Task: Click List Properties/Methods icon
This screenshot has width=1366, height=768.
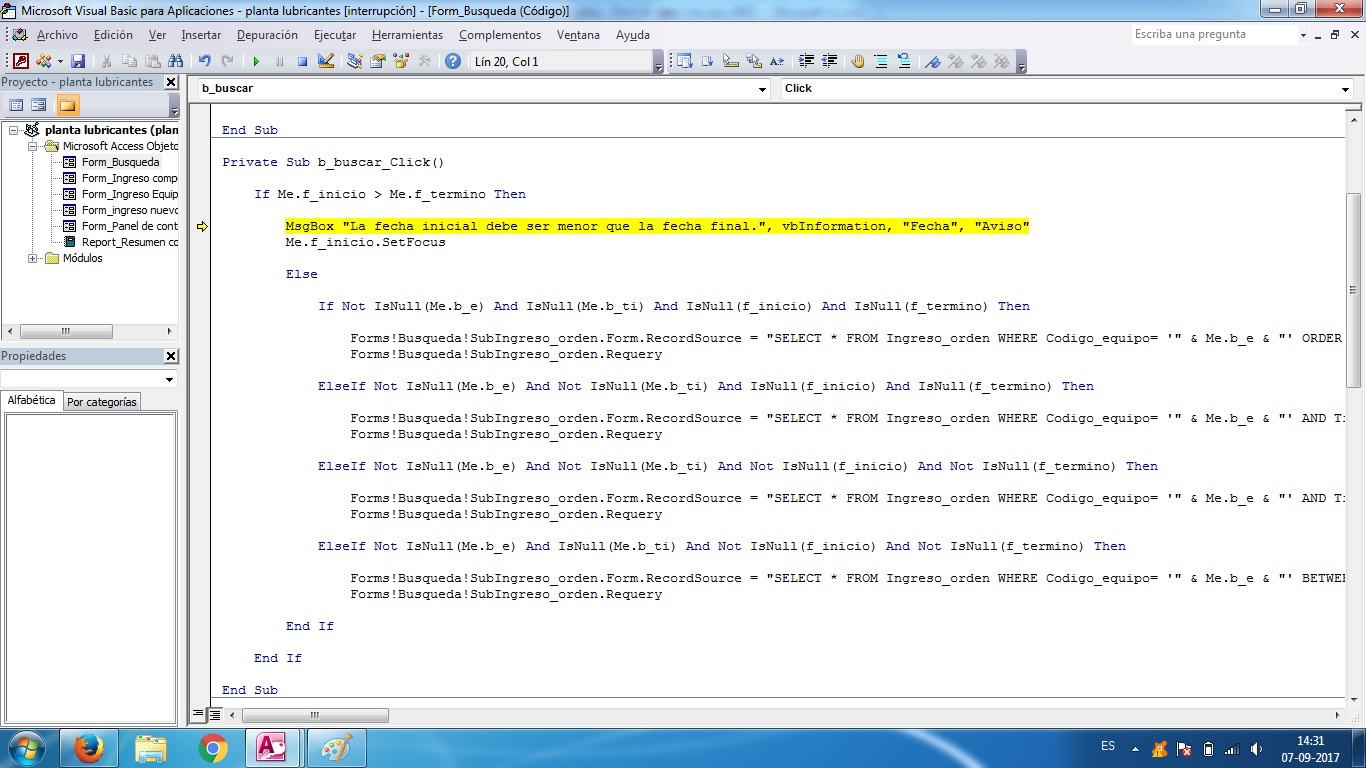Action: [684, 61]
